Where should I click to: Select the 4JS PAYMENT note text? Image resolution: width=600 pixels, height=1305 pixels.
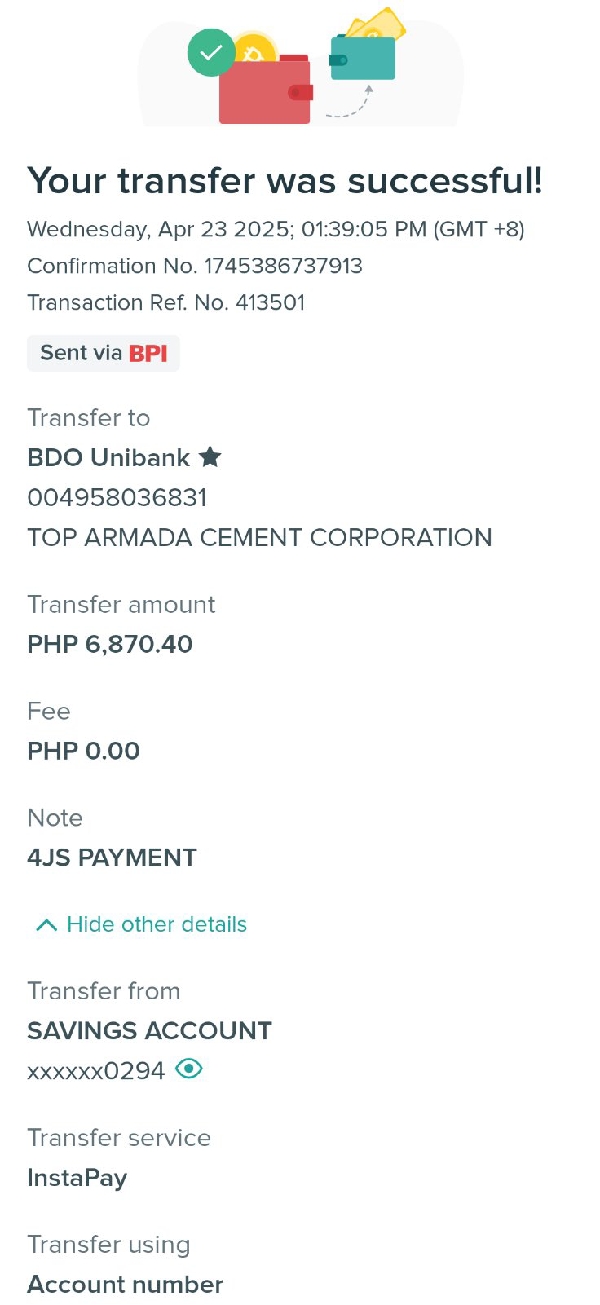pyautogui.click(x=112, y=857)
